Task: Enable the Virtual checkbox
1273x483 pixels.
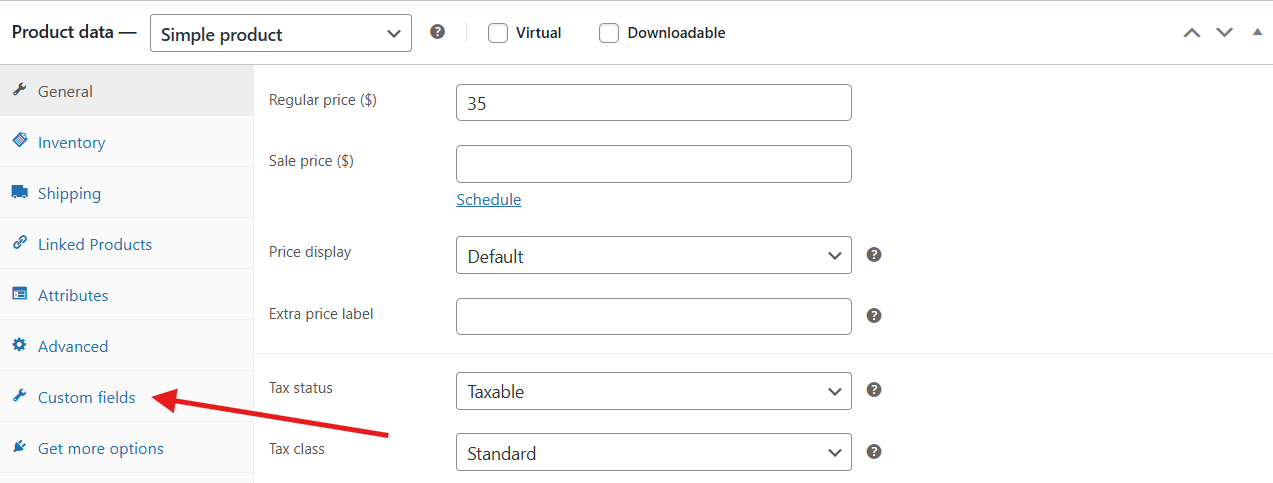Action: (x=498, y=33)
